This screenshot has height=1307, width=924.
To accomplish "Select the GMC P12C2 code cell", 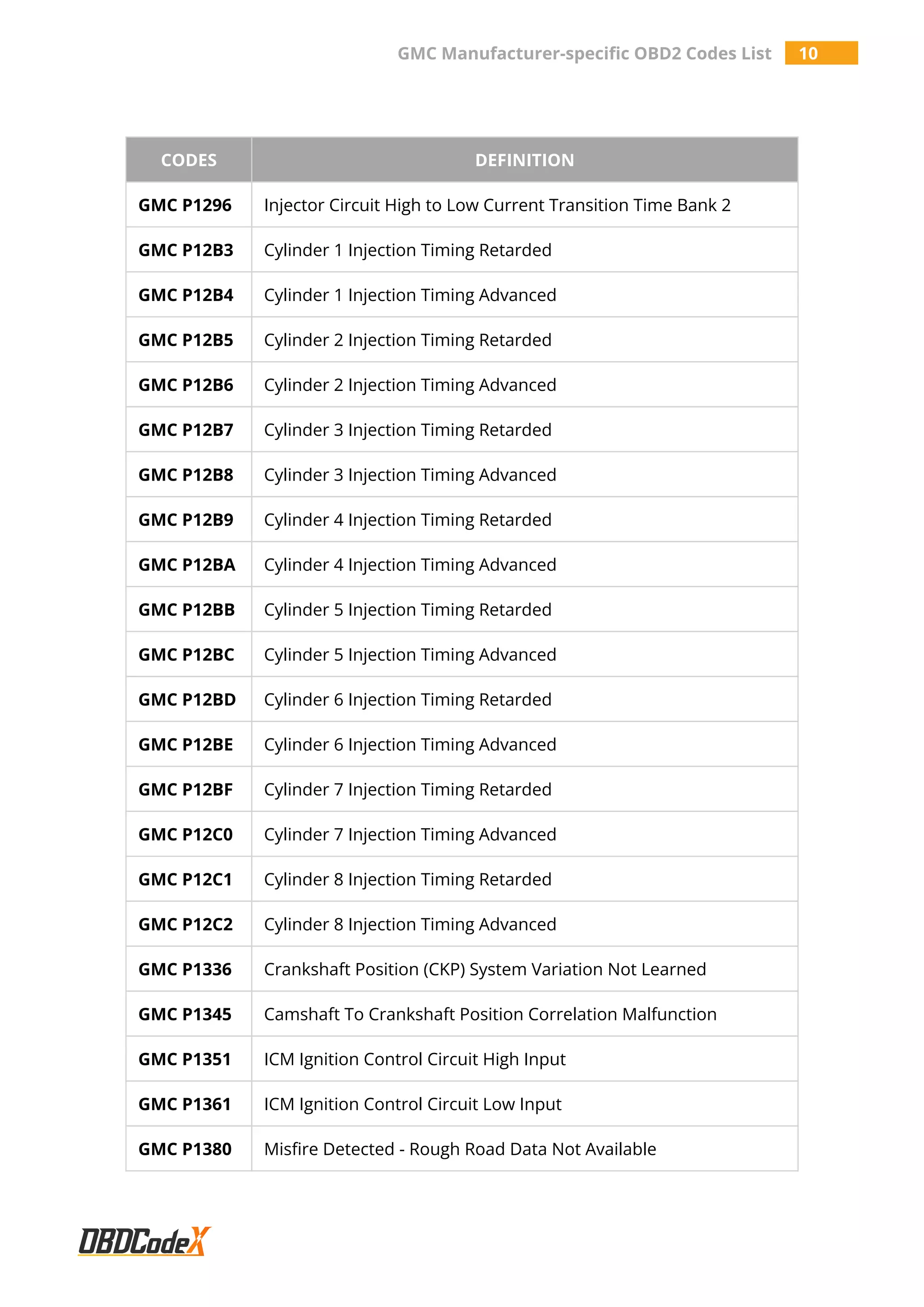I will [189, 924].
